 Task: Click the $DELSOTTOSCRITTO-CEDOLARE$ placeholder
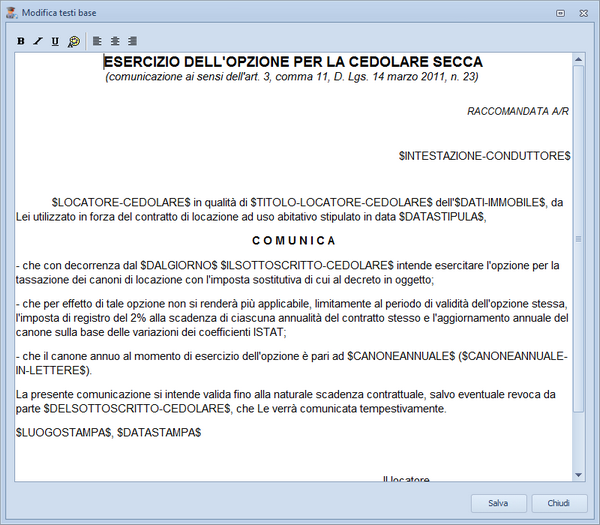[x=137, y=408]
